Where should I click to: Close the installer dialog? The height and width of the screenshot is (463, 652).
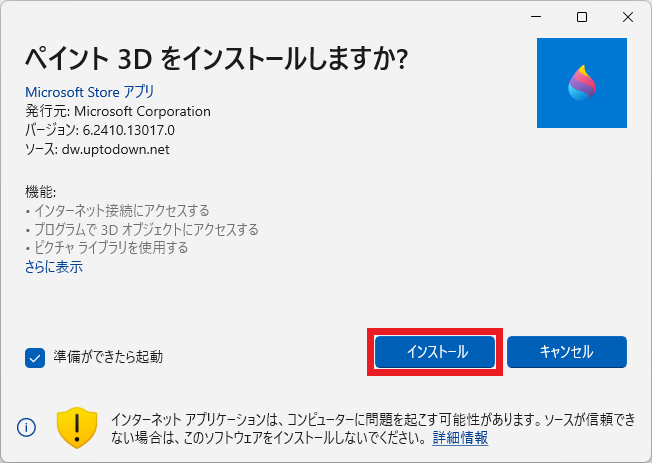(628, 17)
